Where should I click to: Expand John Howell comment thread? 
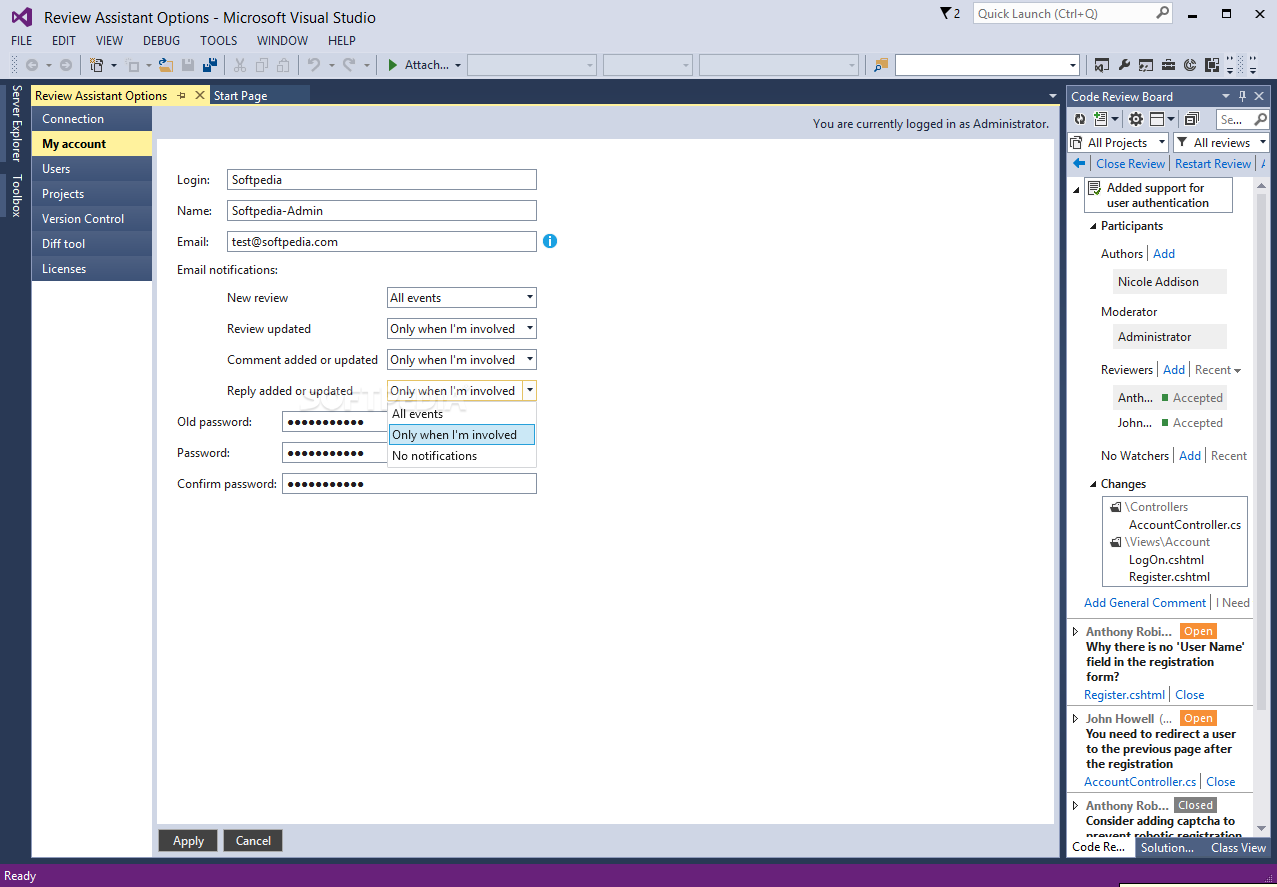1076,719
